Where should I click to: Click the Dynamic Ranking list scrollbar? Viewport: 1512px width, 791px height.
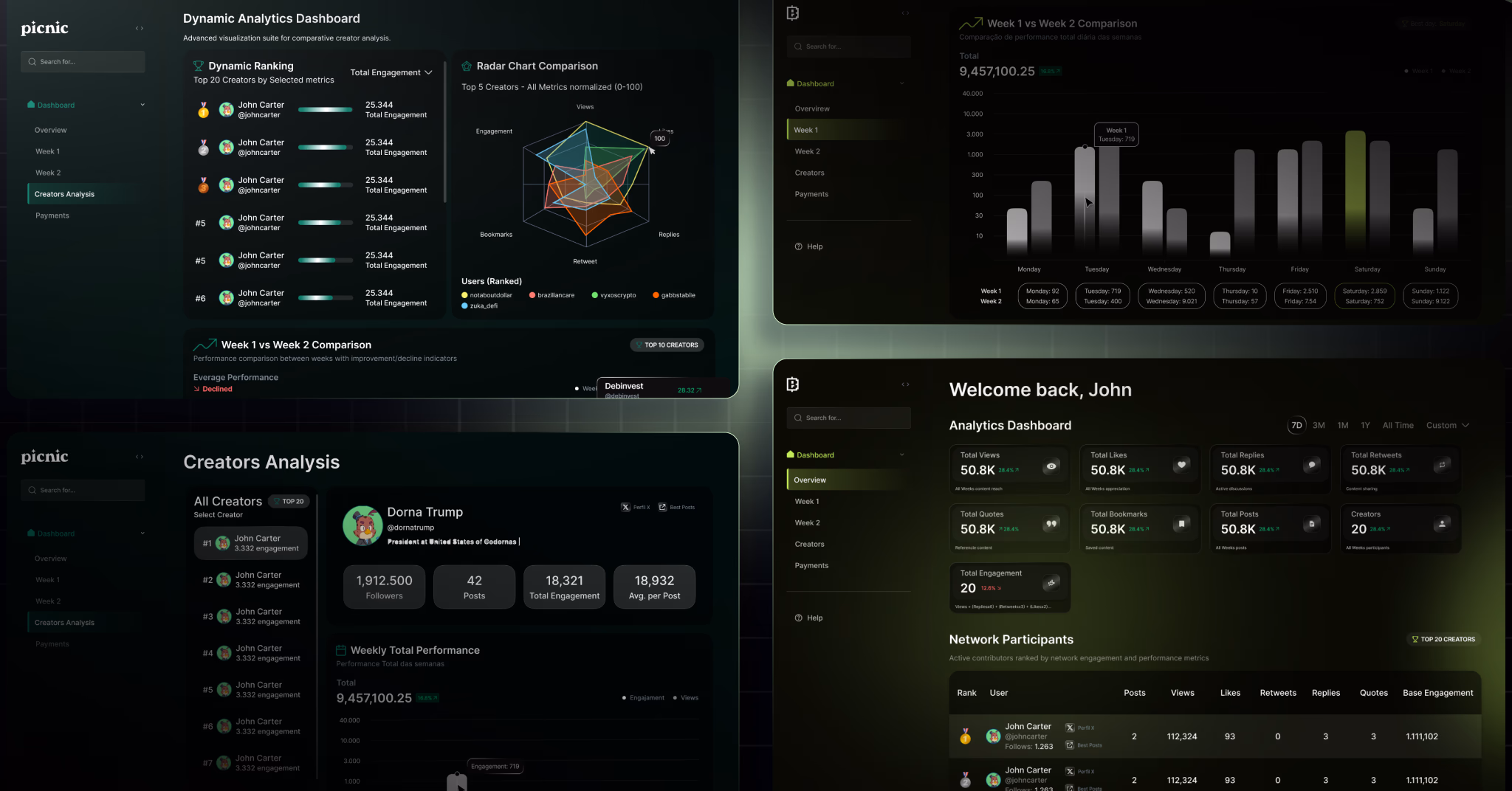[444, 131]
